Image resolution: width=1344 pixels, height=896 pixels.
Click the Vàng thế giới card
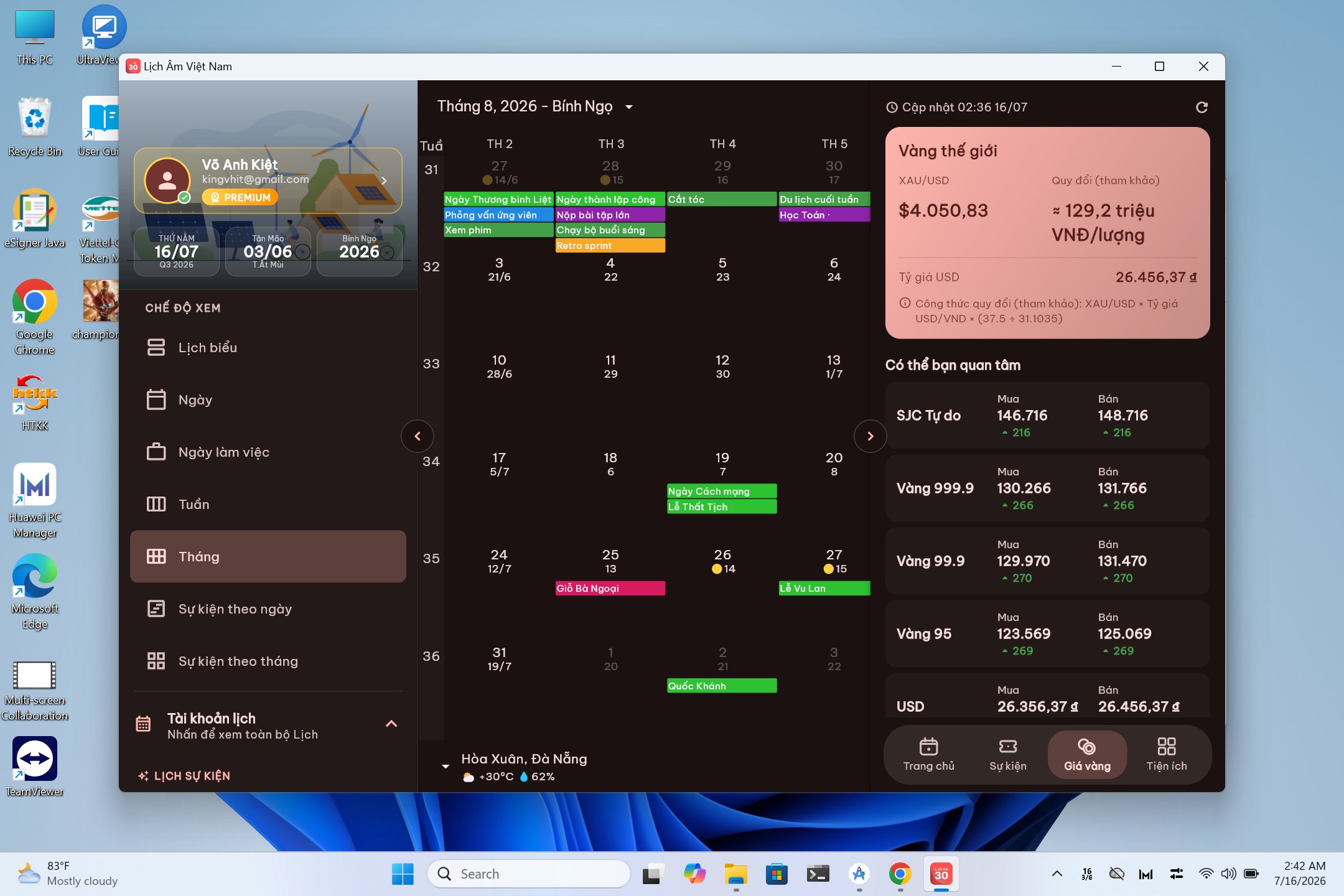(1047, 233)
